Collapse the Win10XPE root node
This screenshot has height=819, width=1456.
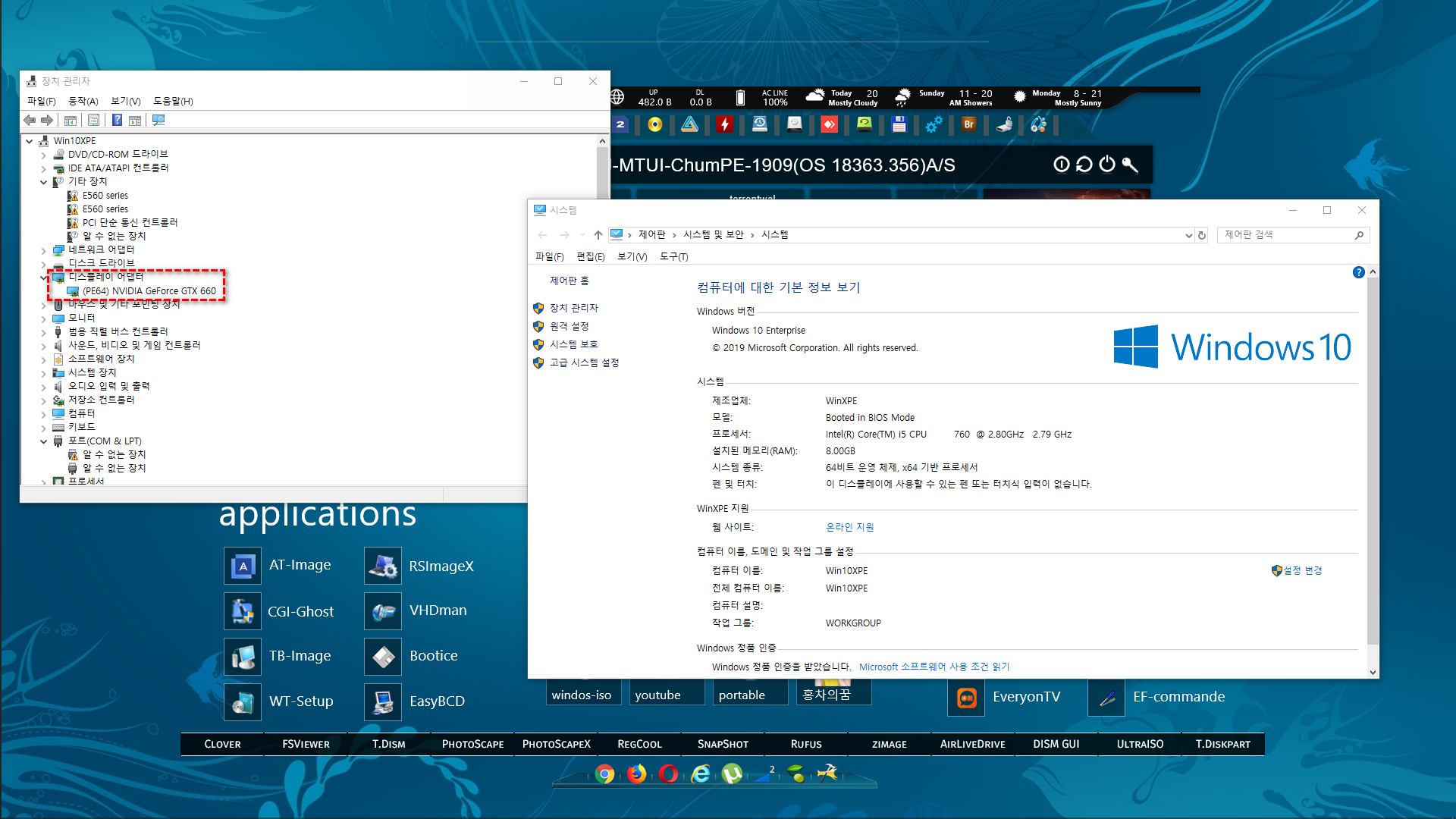[x=29, y=141]
